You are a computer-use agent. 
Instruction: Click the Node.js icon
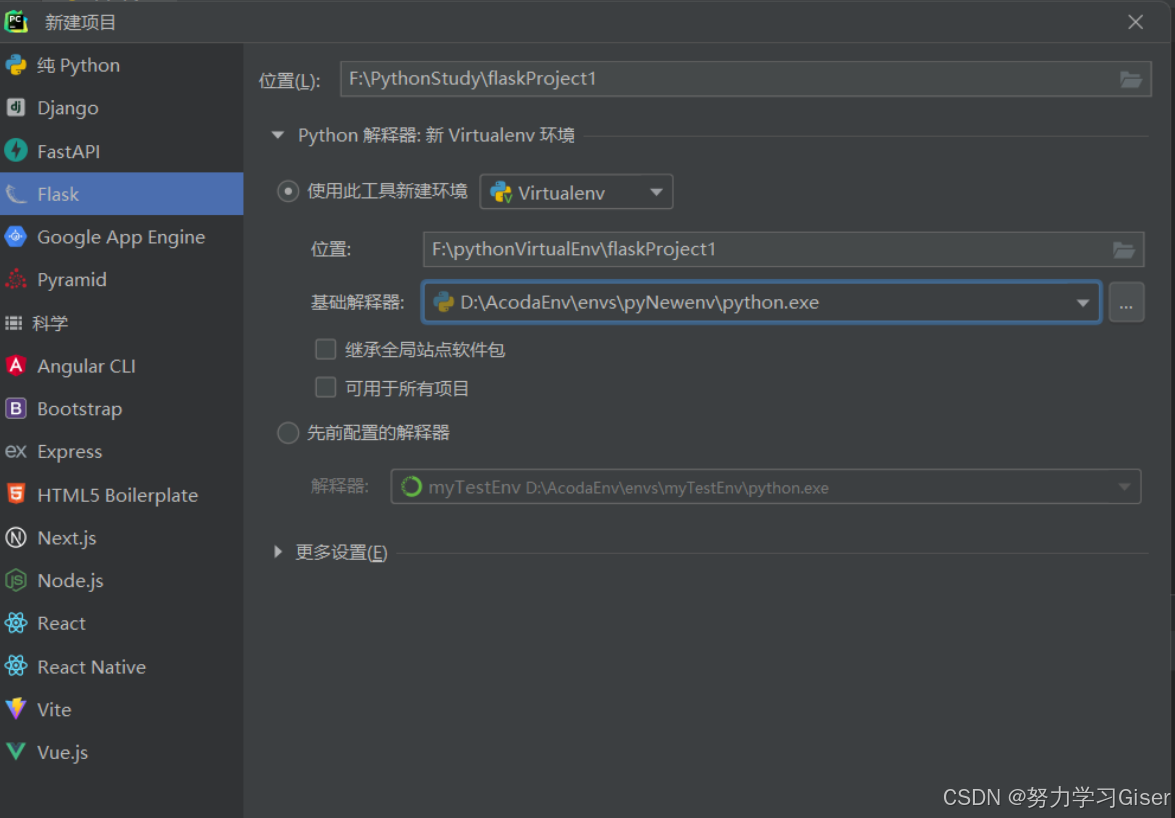coord(16,580)
